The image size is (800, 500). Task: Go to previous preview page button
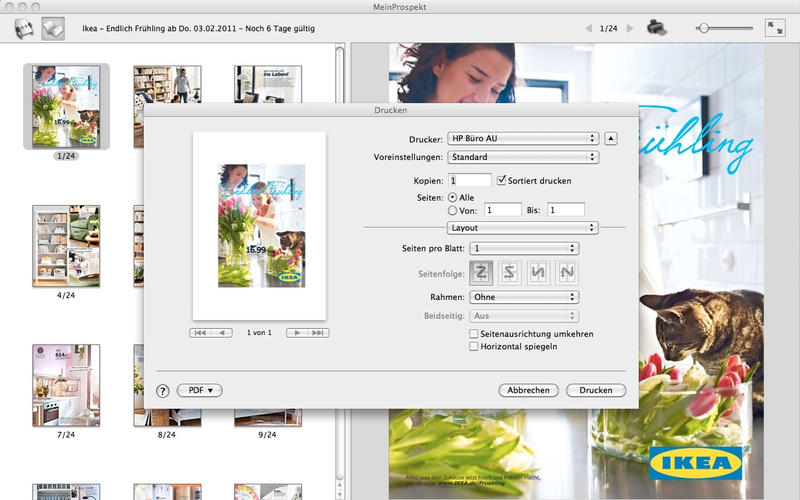pos(222,333)
